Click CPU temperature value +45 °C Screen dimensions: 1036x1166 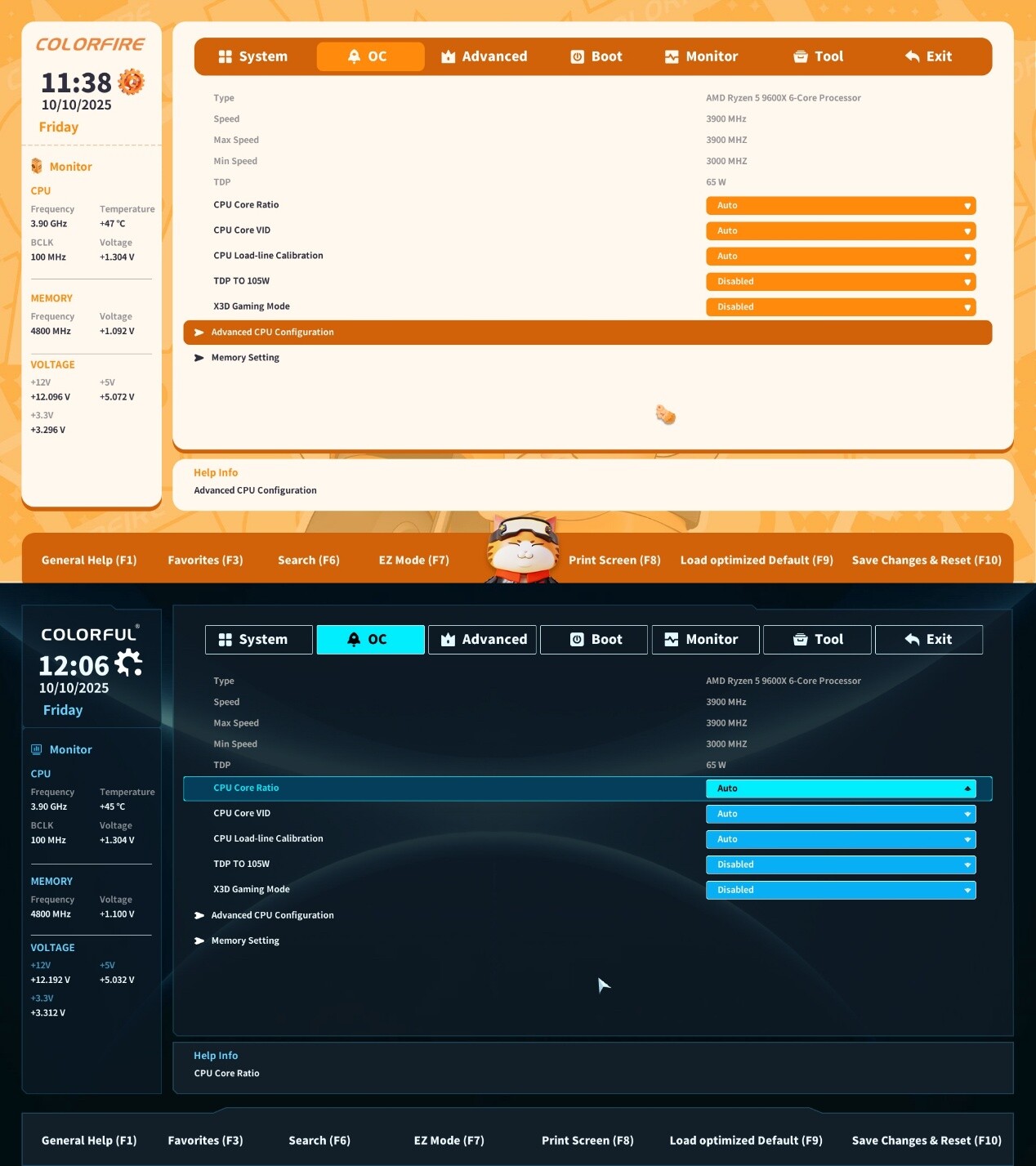point(113,807)
